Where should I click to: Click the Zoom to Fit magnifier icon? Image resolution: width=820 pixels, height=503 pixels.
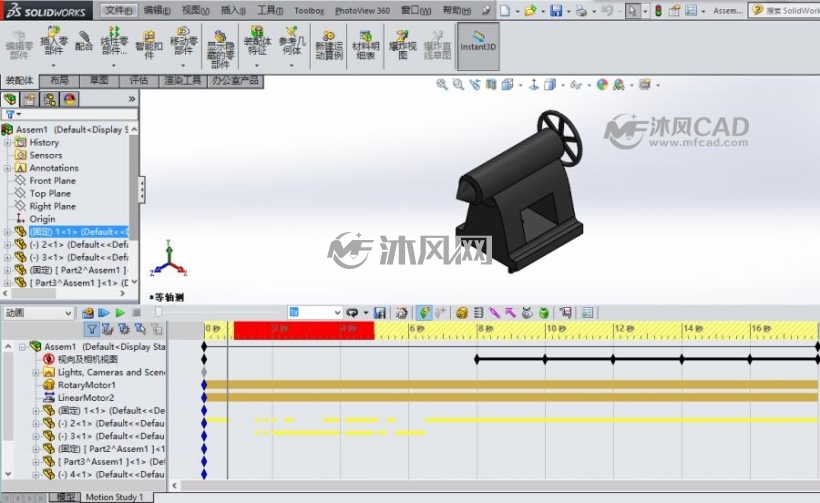(442, 84)
